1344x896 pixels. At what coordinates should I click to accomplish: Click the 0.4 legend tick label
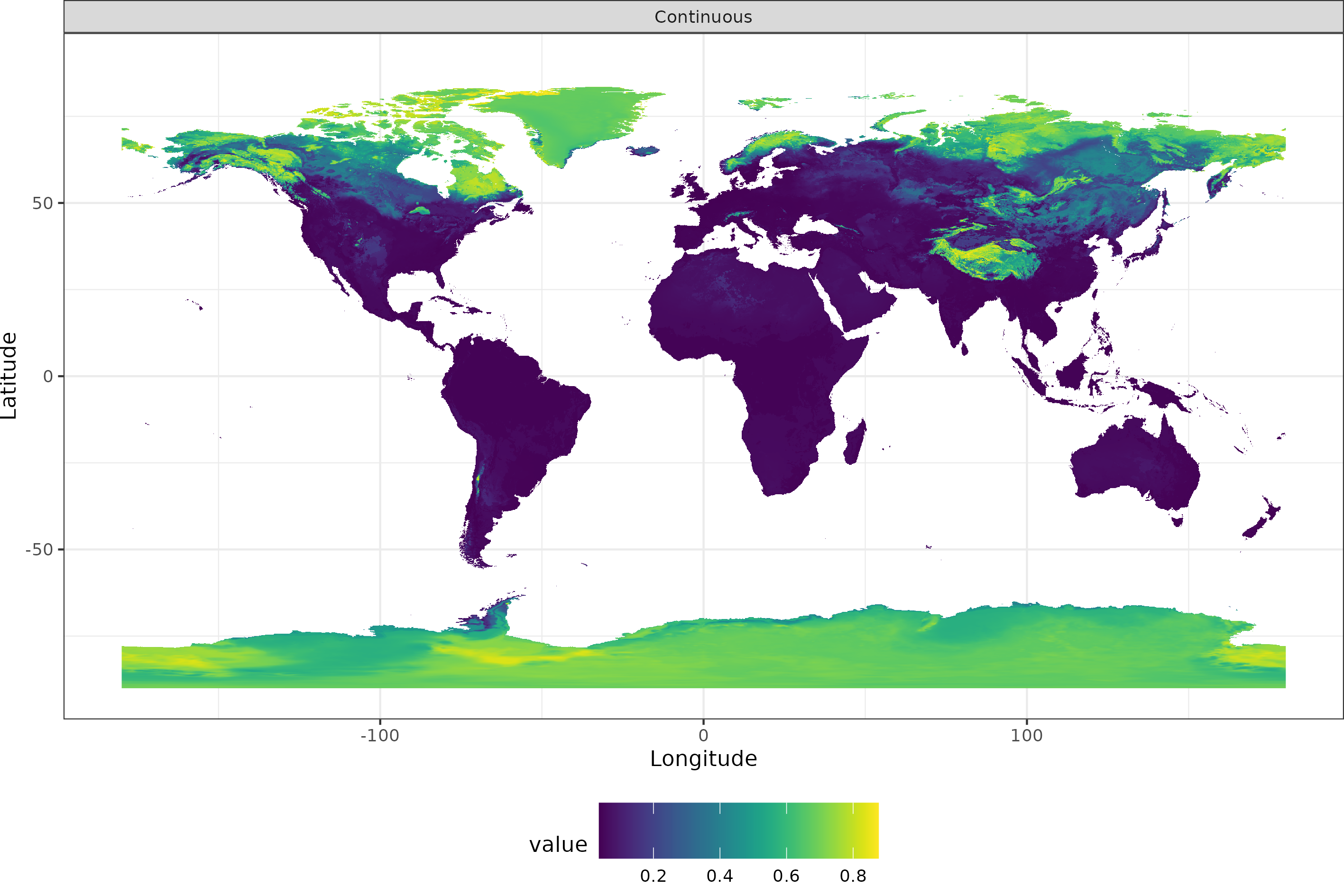[720, 876]
